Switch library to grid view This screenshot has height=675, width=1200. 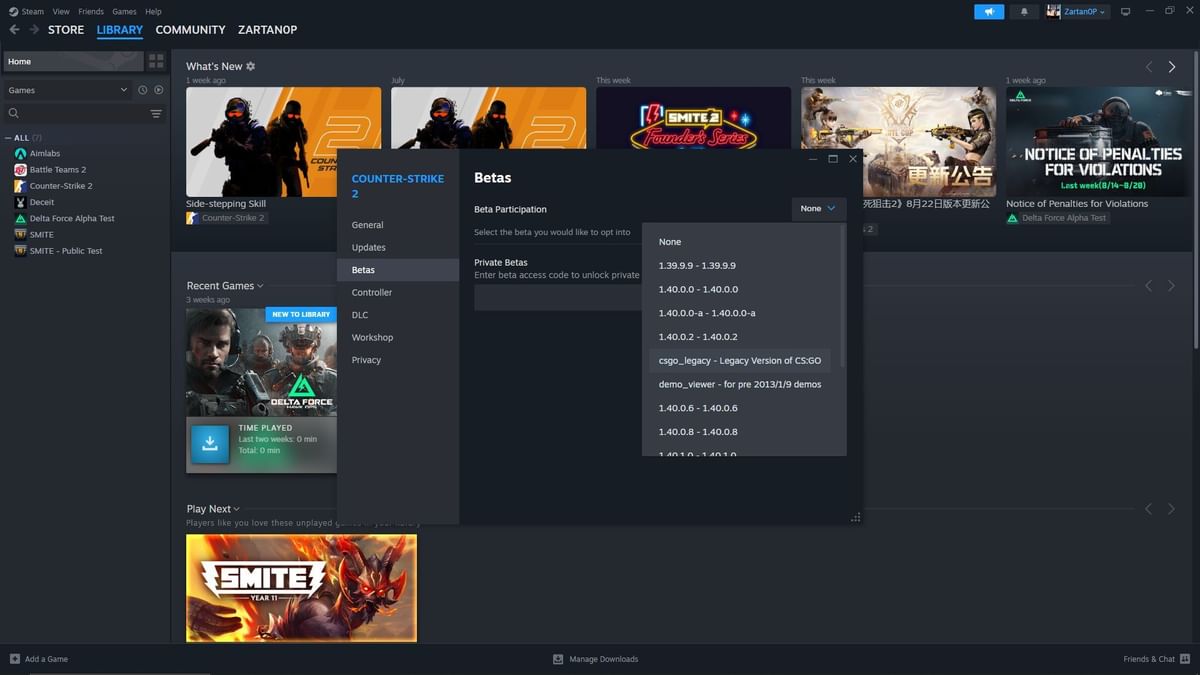click(155, 61)
